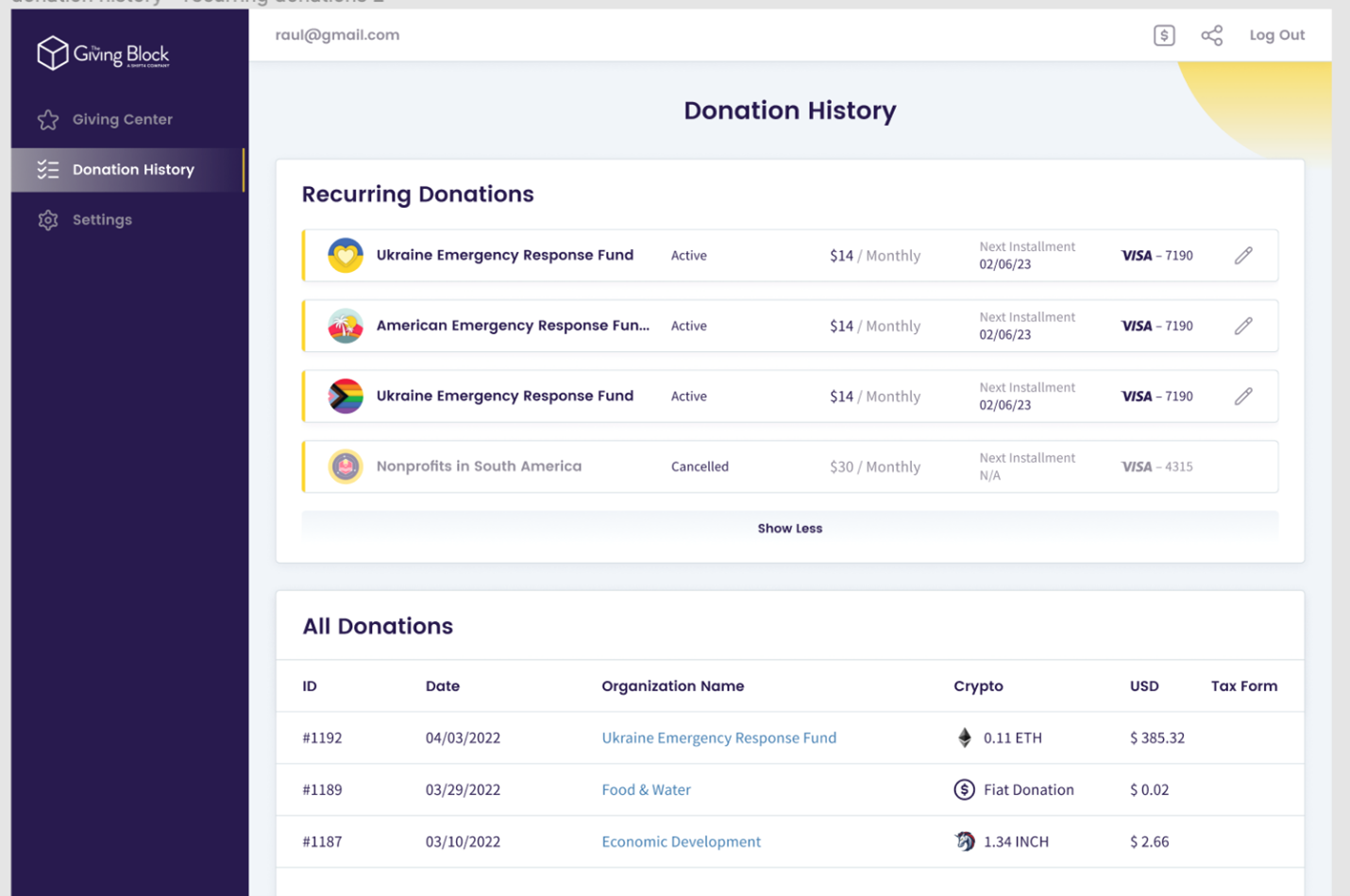The image size is (1350, 896).
Task: Click the dollar sign icon in header
Action: [x=1163, y=36]
